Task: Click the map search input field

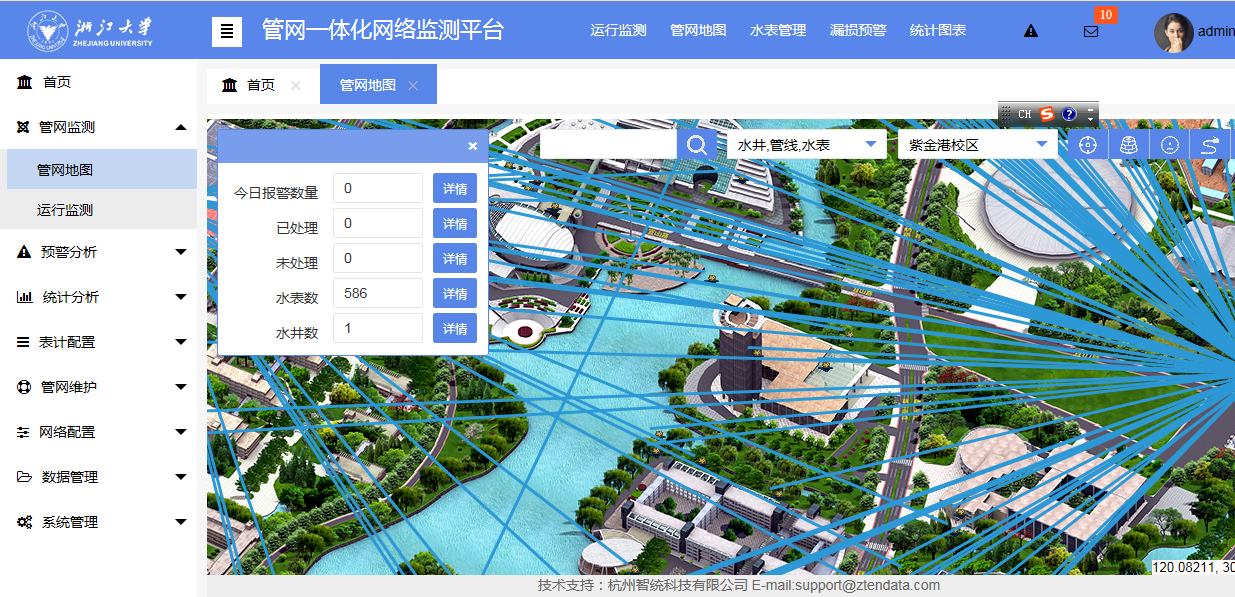Action: [x=608, y=145]
